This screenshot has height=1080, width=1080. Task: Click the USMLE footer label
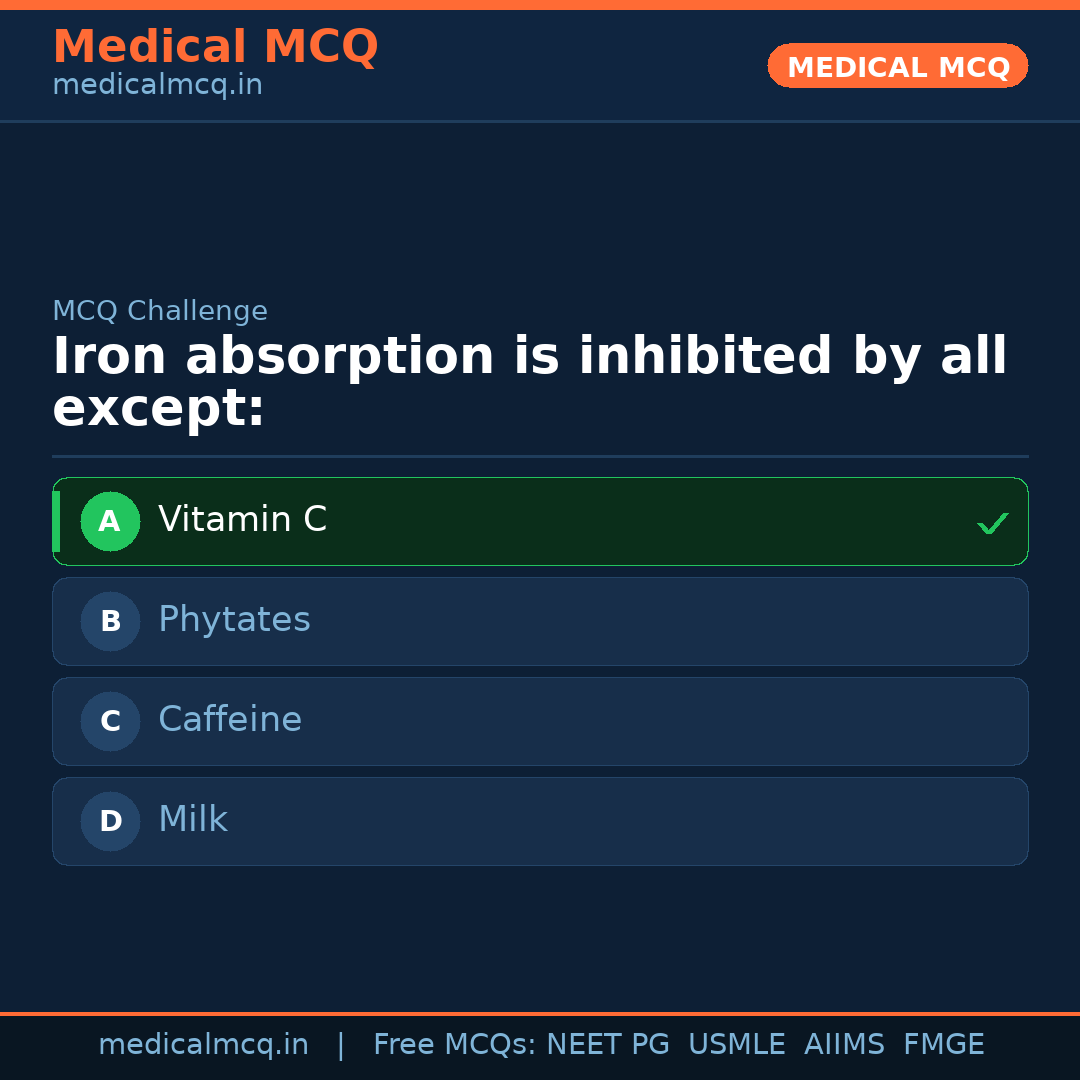pos(736,1045)
